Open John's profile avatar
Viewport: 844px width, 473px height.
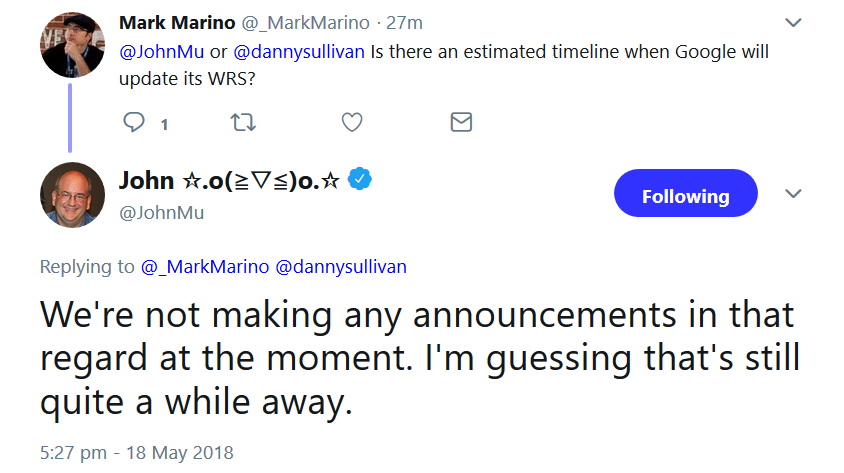[x=72, y=194]
